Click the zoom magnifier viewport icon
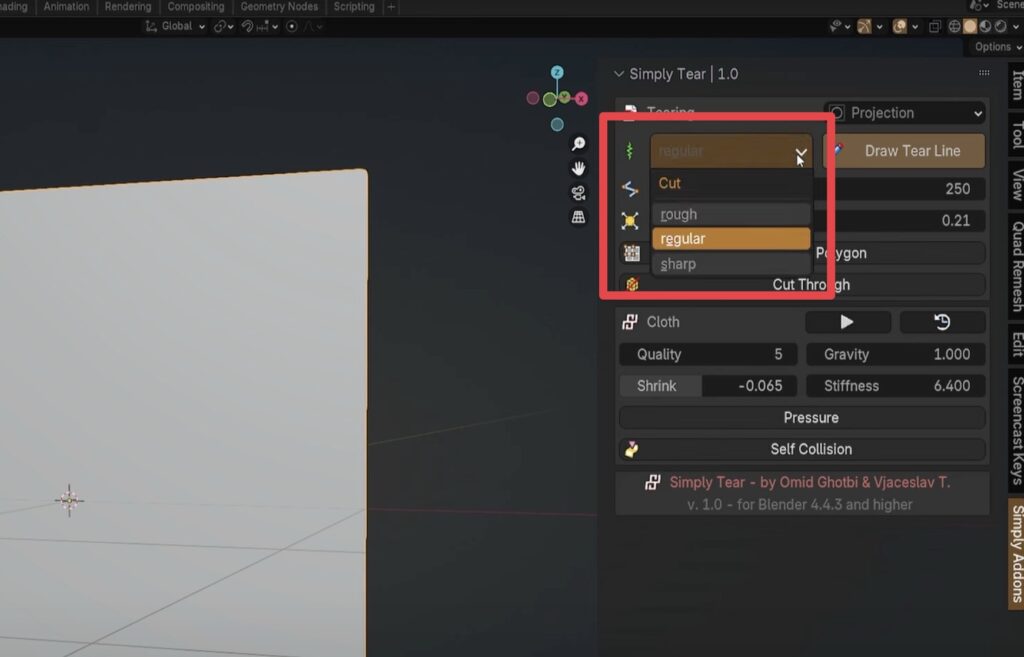This screenshot has height=657, width=1024. (x=578, y=143)
